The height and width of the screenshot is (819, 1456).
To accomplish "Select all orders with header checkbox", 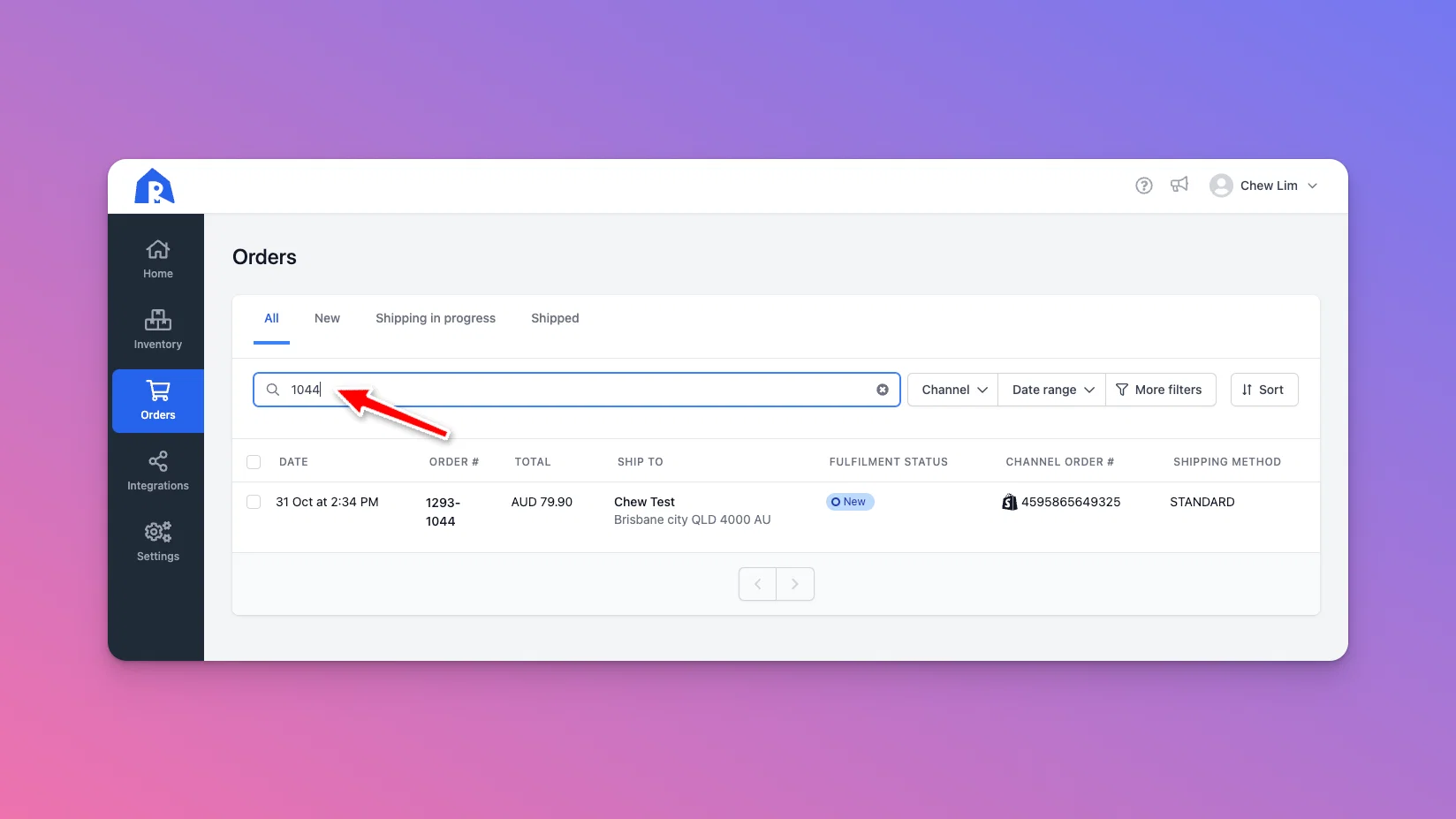I will (254, 462).
